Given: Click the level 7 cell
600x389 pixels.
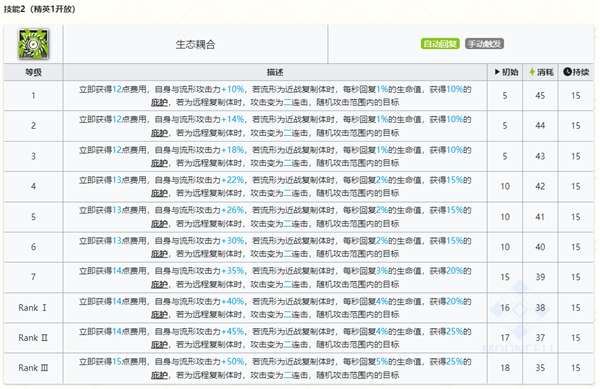Looking at the screenshot, I should pyautogui.click(x=33, y=277).
